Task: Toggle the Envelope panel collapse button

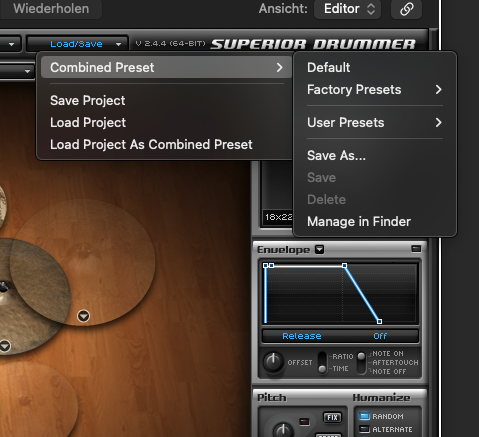Action: (x=416, y=249)
